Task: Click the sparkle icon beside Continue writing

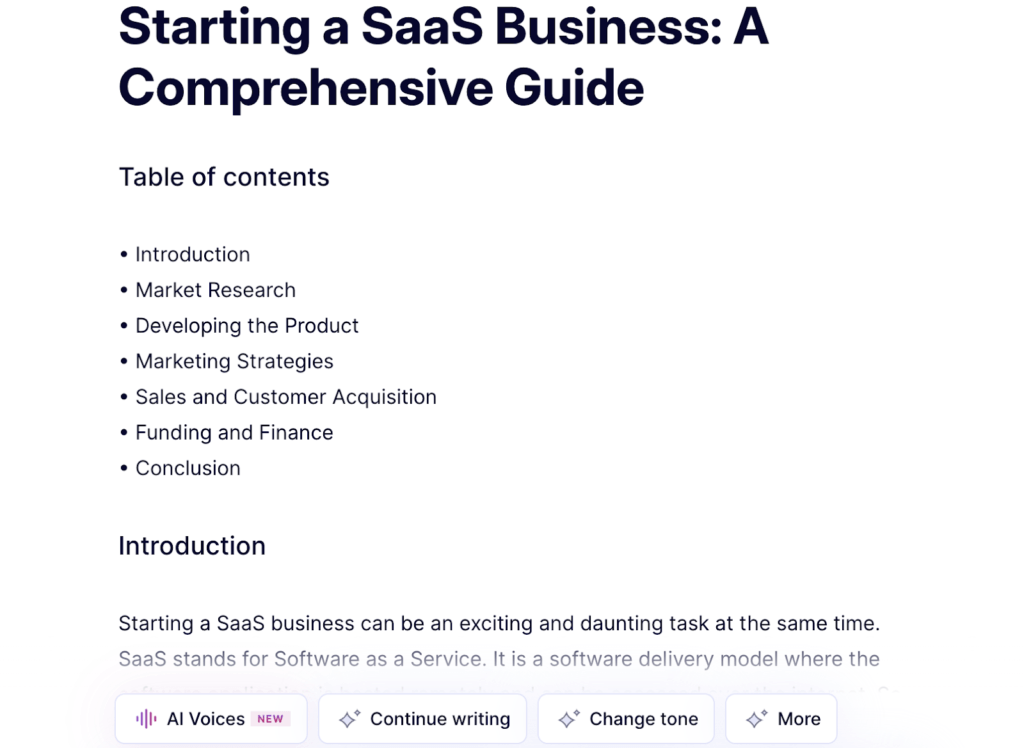Action: click(x=349, y=719)
